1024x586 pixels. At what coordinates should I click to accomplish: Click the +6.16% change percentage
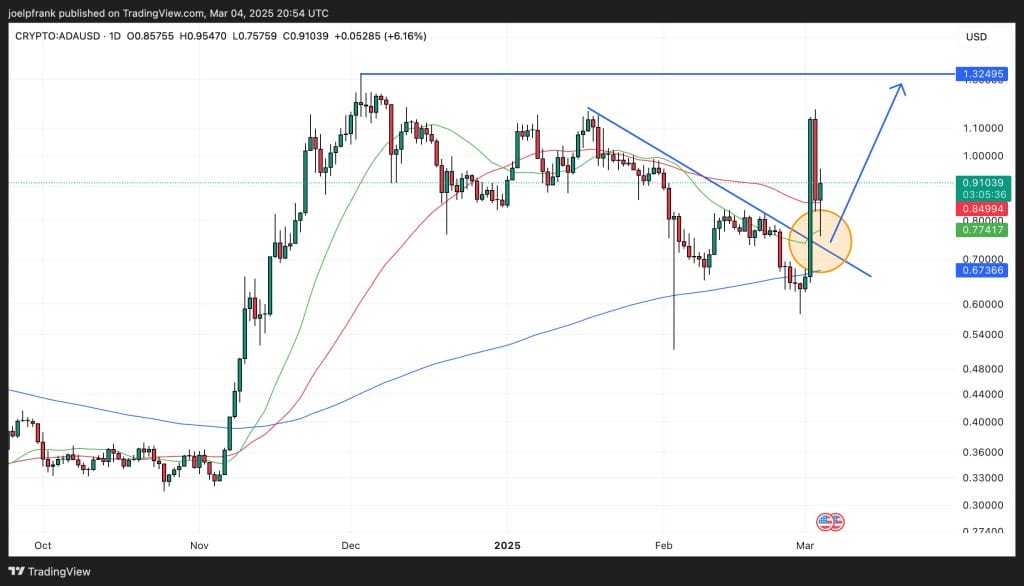pyautogui.click(x=405, y=34)
